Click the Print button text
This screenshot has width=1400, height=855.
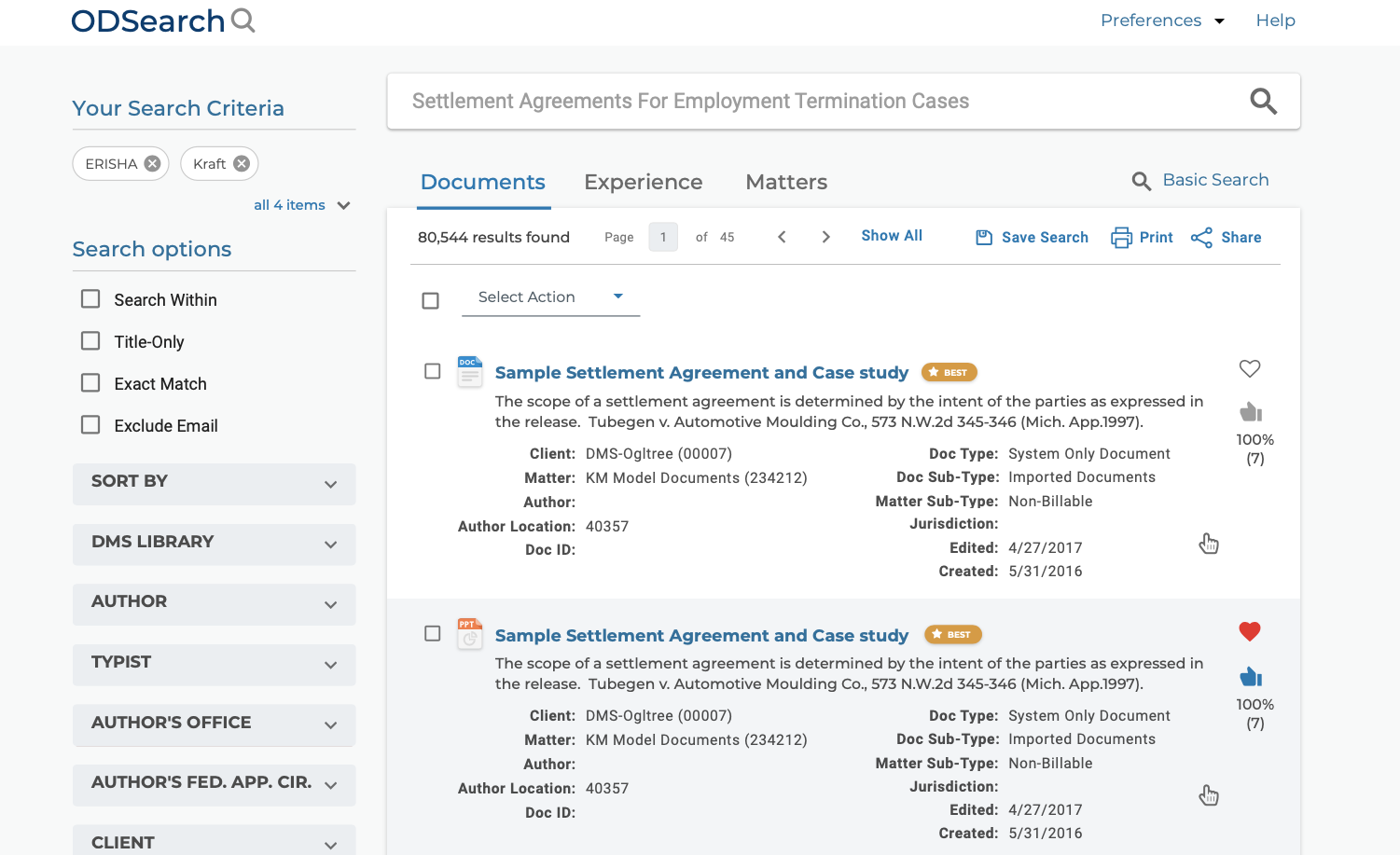pos(1157,238)
